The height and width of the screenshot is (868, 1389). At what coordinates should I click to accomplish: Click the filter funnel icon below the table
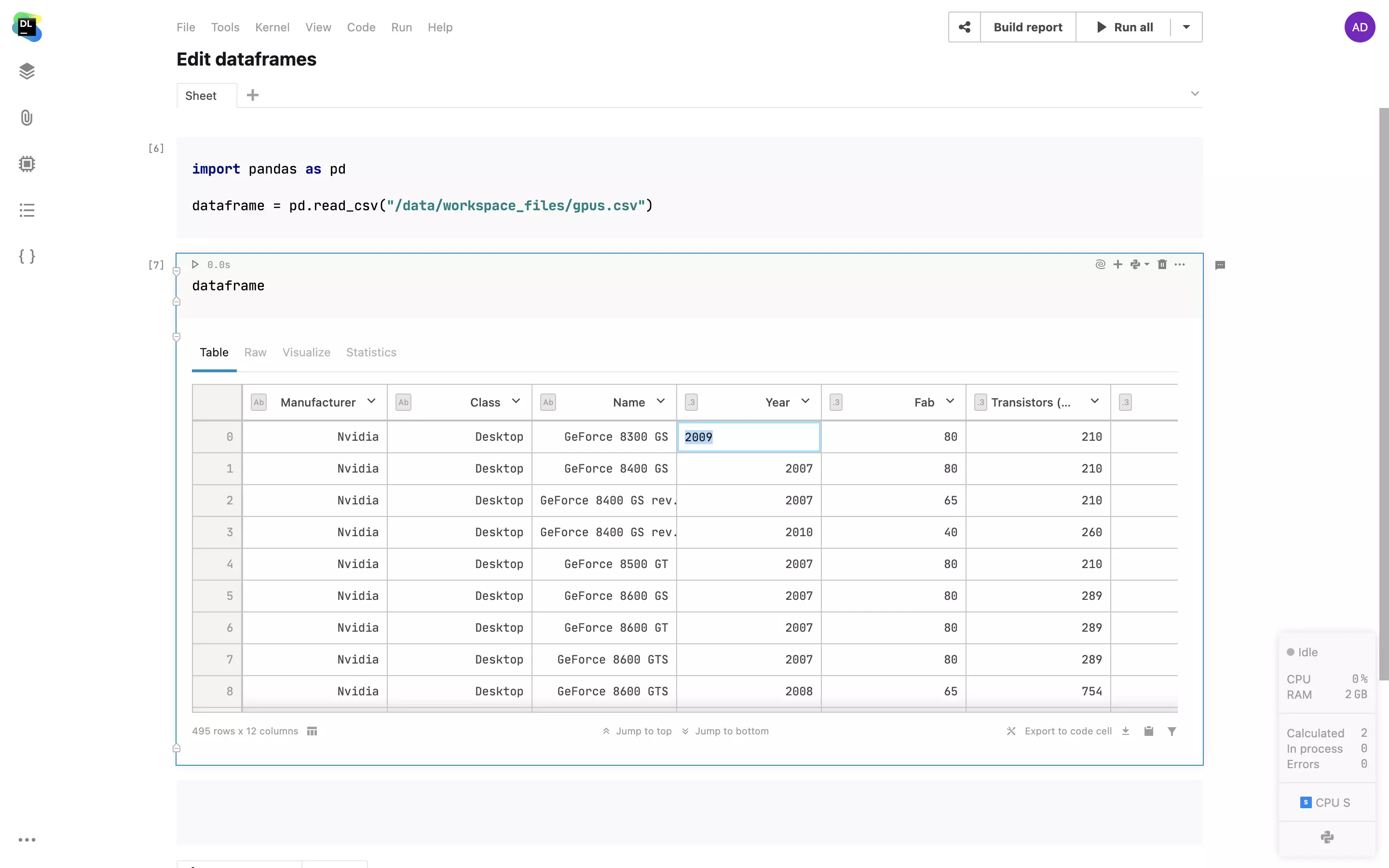coord(1172,731)
